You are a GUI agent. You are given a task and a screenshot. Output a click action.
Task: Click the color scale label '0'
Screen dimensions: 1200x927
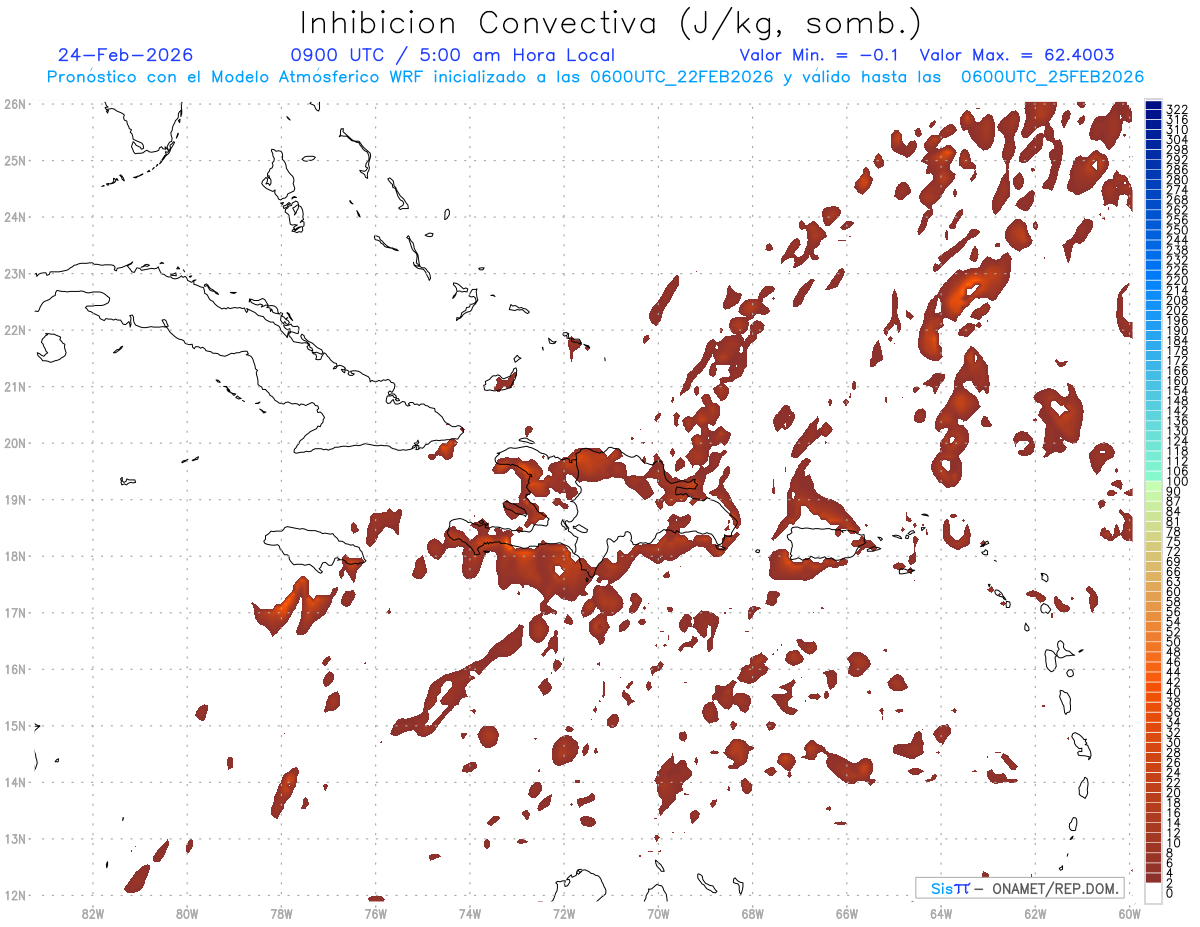1171,893
